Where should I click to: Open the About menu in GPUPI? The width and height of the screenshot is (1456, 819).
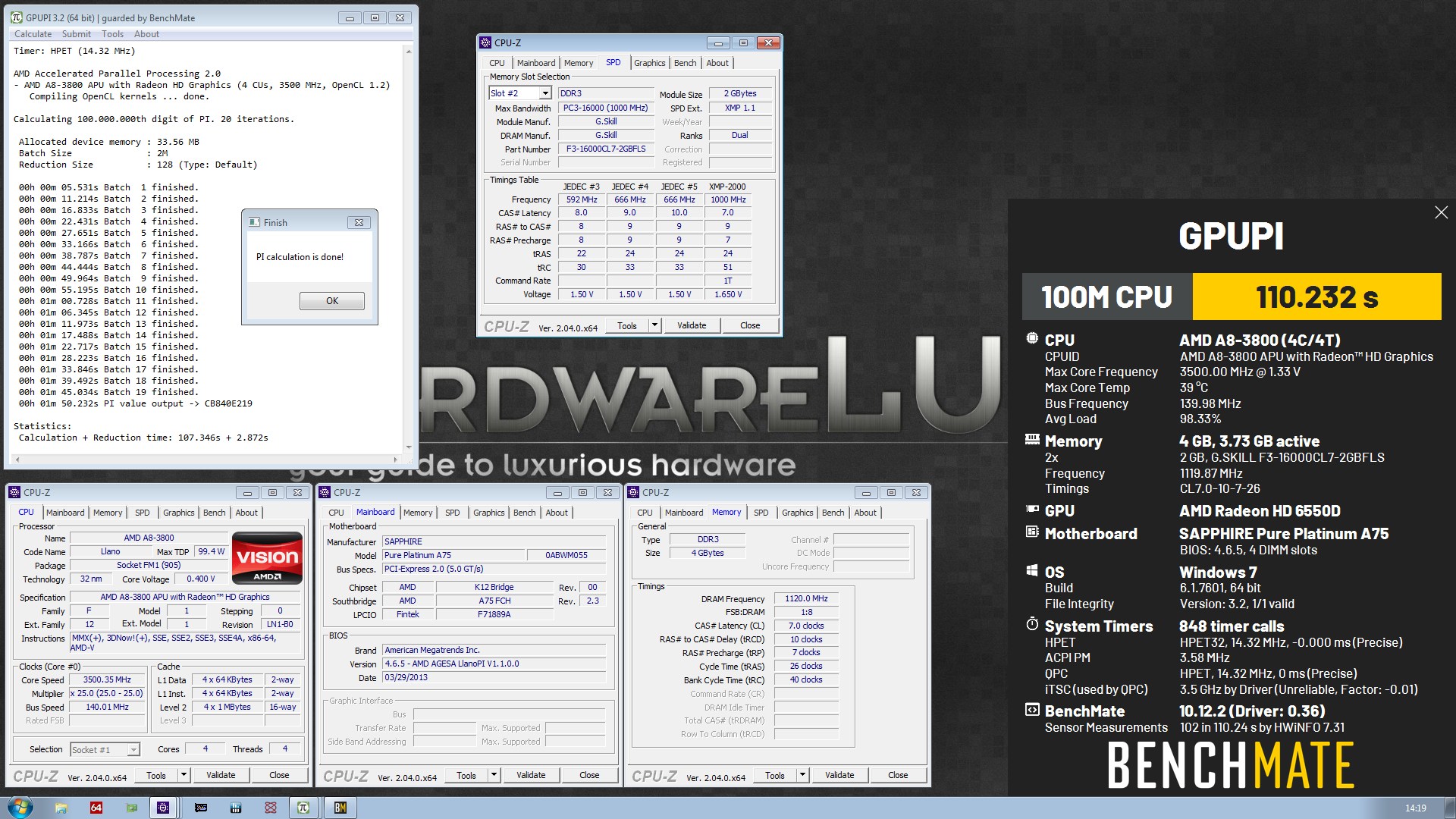(x=146, y=34)
